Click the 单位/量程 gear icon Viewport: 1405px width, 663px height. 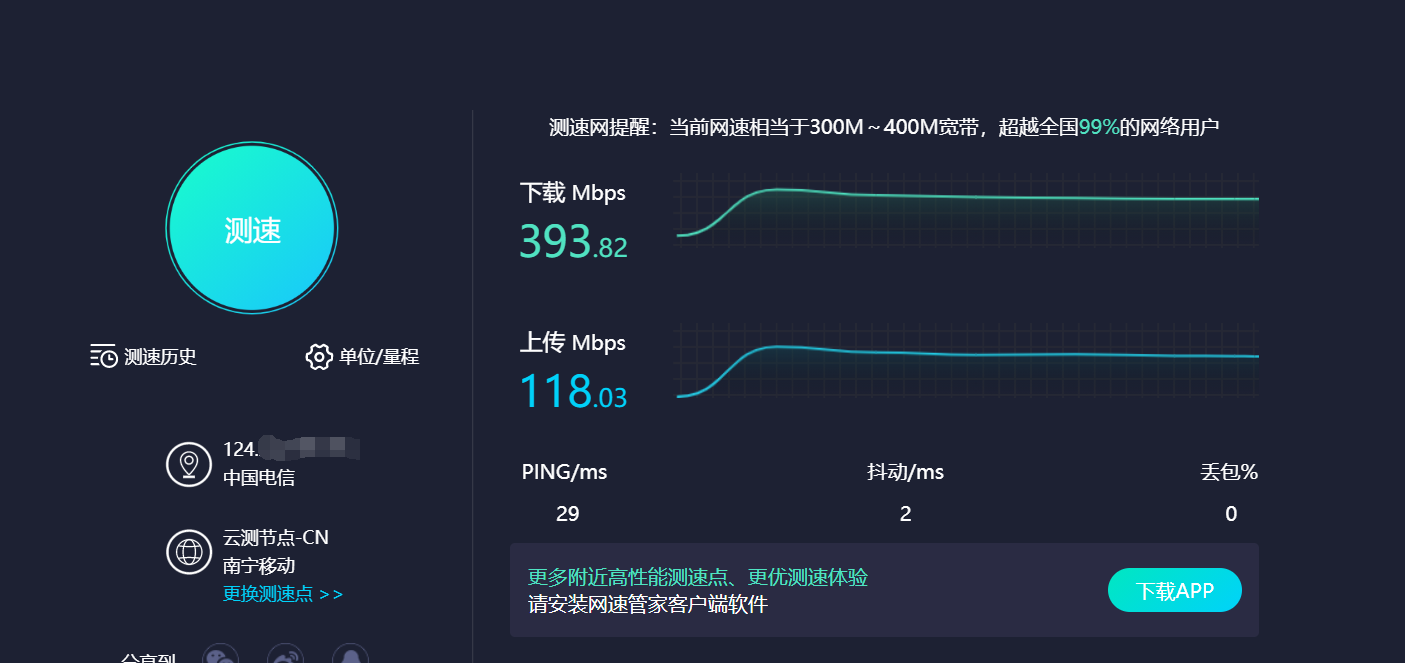[x=318, y=356]
